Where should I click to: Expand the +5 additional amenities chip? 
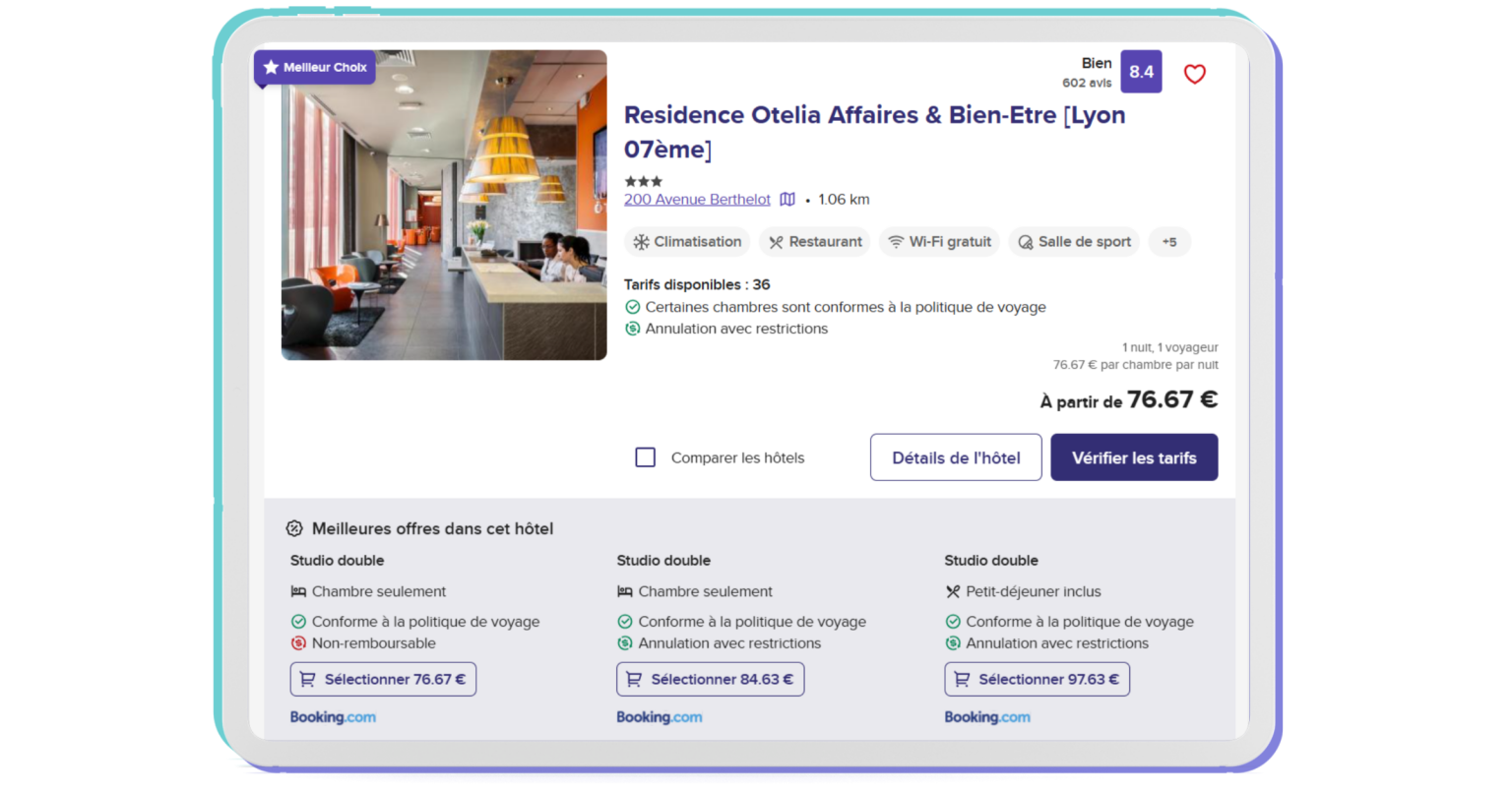pyautogui.click(x=1169, y=242)
